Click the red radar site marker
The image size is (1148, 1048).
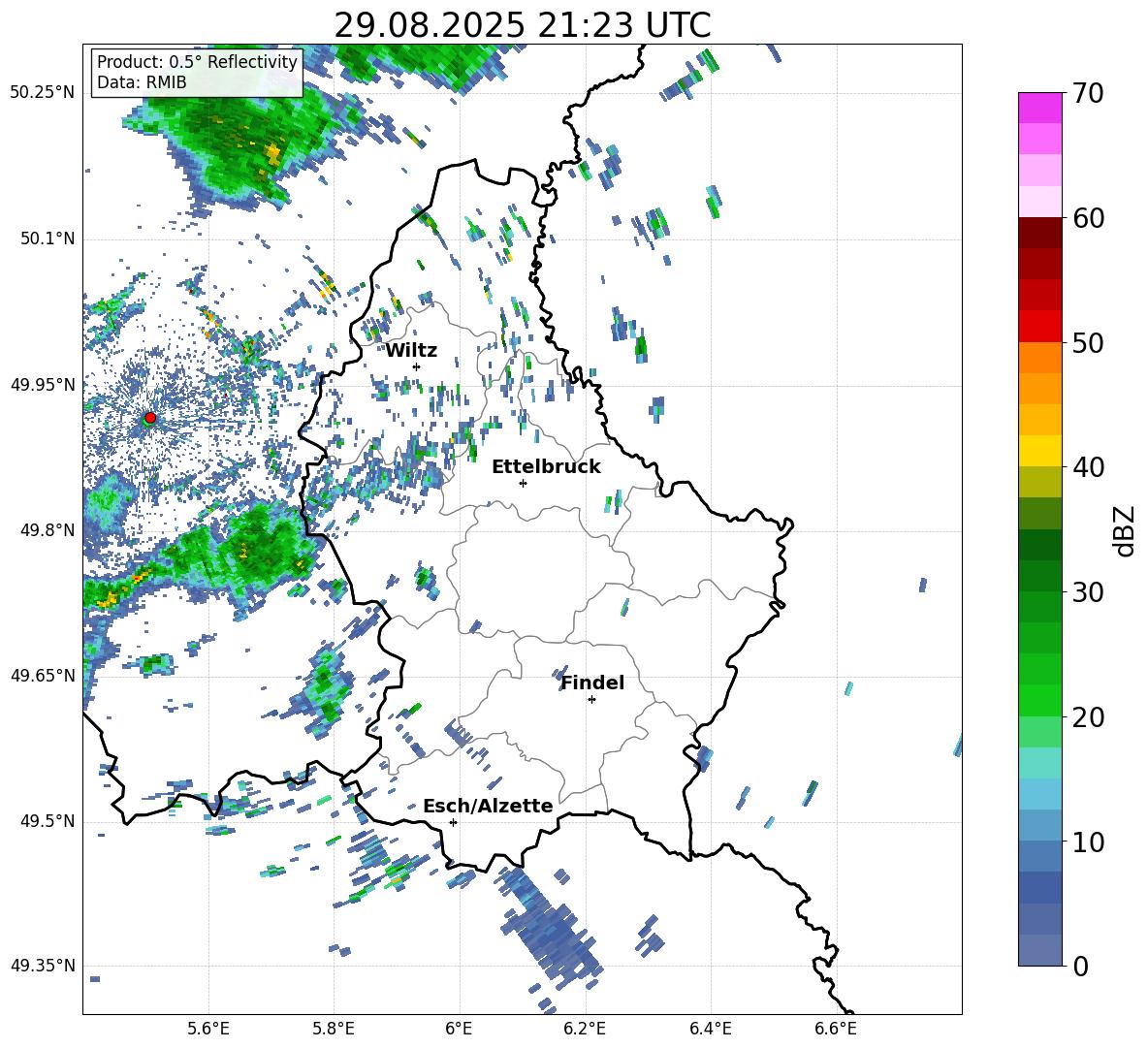[x=150, y=418]
